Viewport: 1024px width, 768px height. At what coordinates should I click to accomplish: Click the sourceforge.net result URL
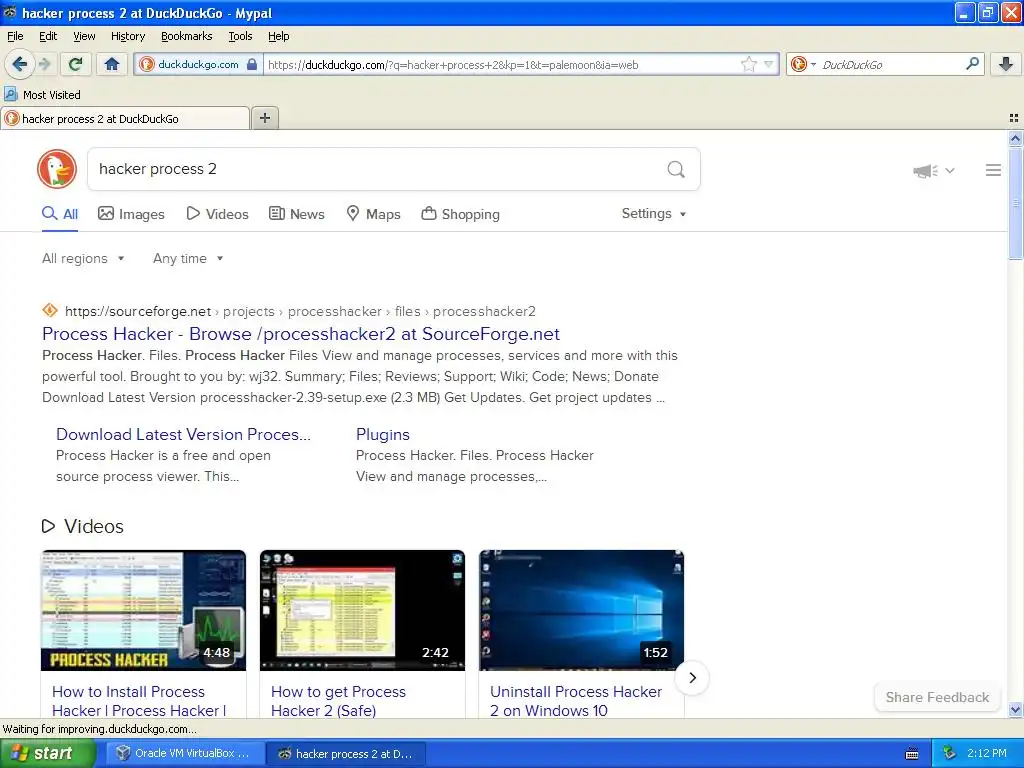click(x=300, y=312)
